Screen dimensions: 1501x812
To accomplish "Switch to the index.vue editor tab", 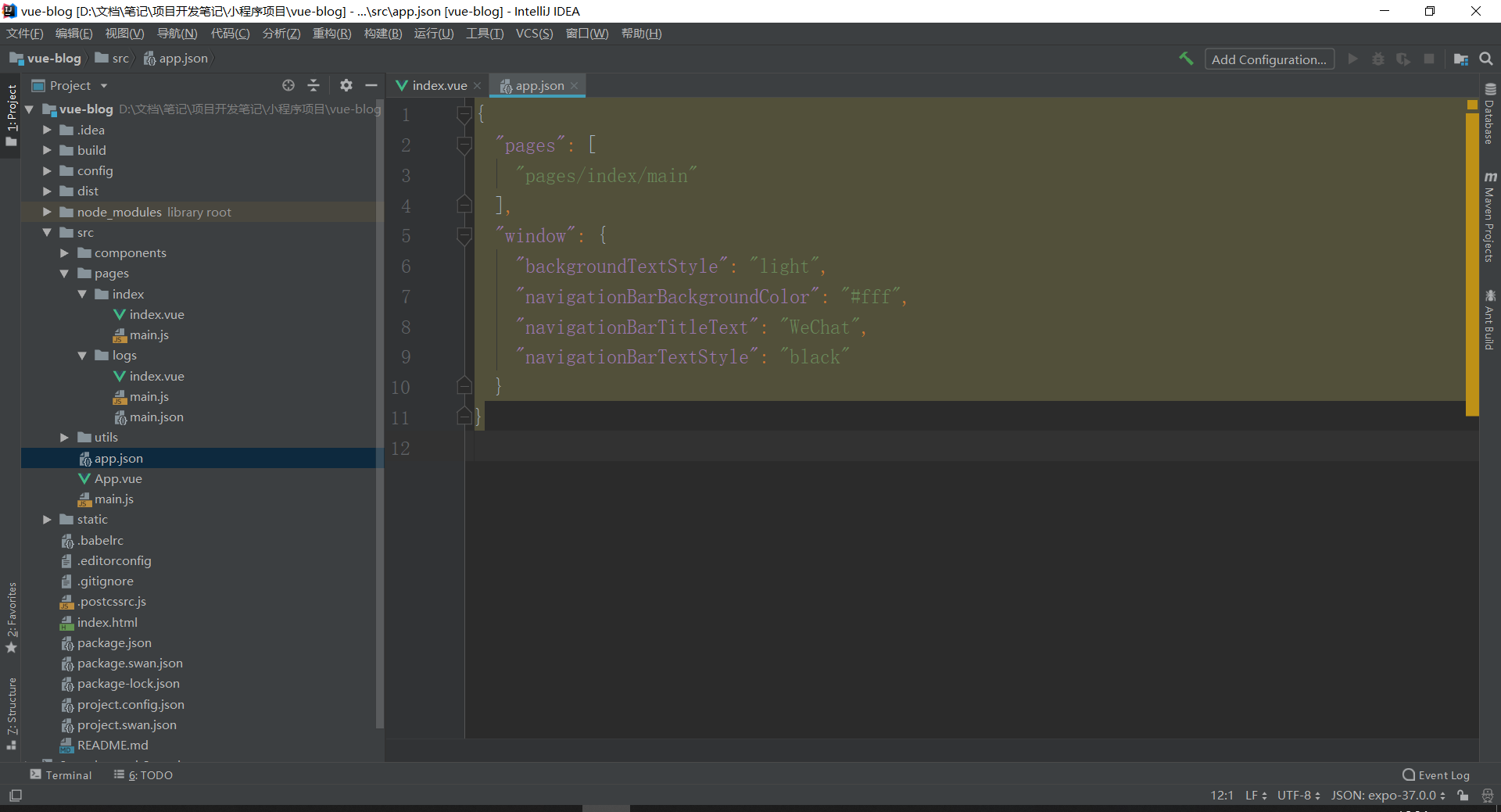I will click(x=438, y=86).
